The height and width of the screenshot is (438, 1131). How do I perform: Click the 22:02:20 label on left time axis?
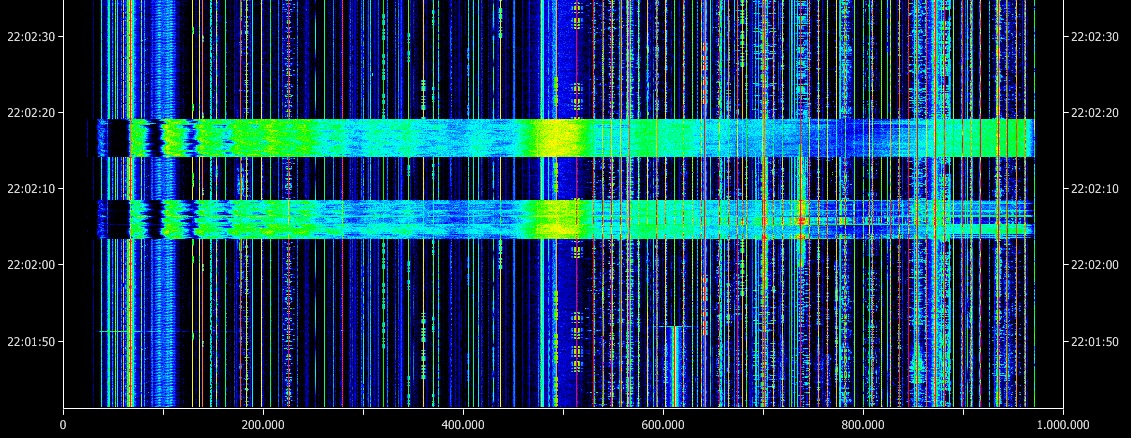click(x=30, y=113)
